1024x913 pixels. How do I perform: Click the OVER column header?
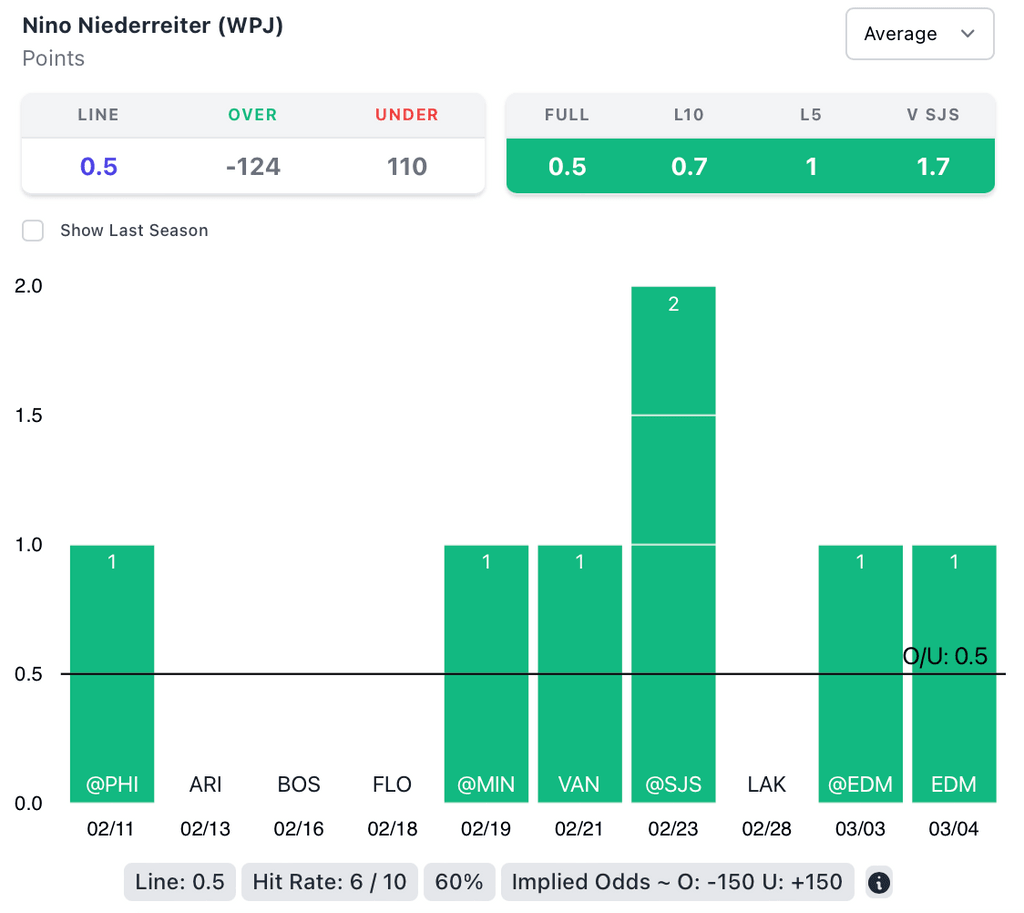253,115
